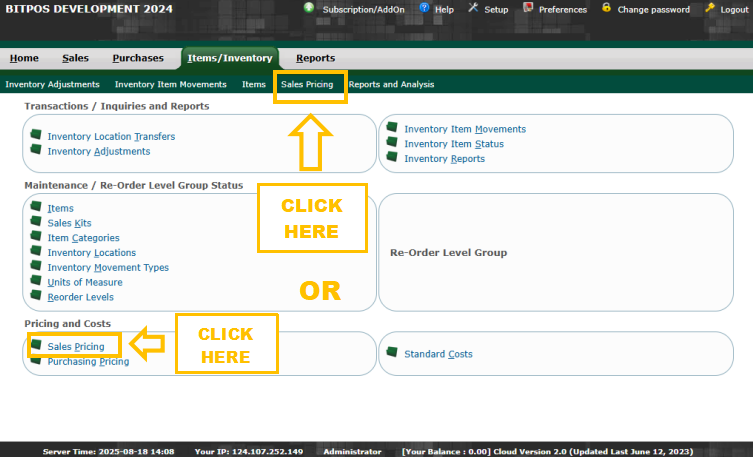This screenshot has height=457, width=753.
Task: Click the '[Your Balance : 0.00]' status text
Action: 446,452
